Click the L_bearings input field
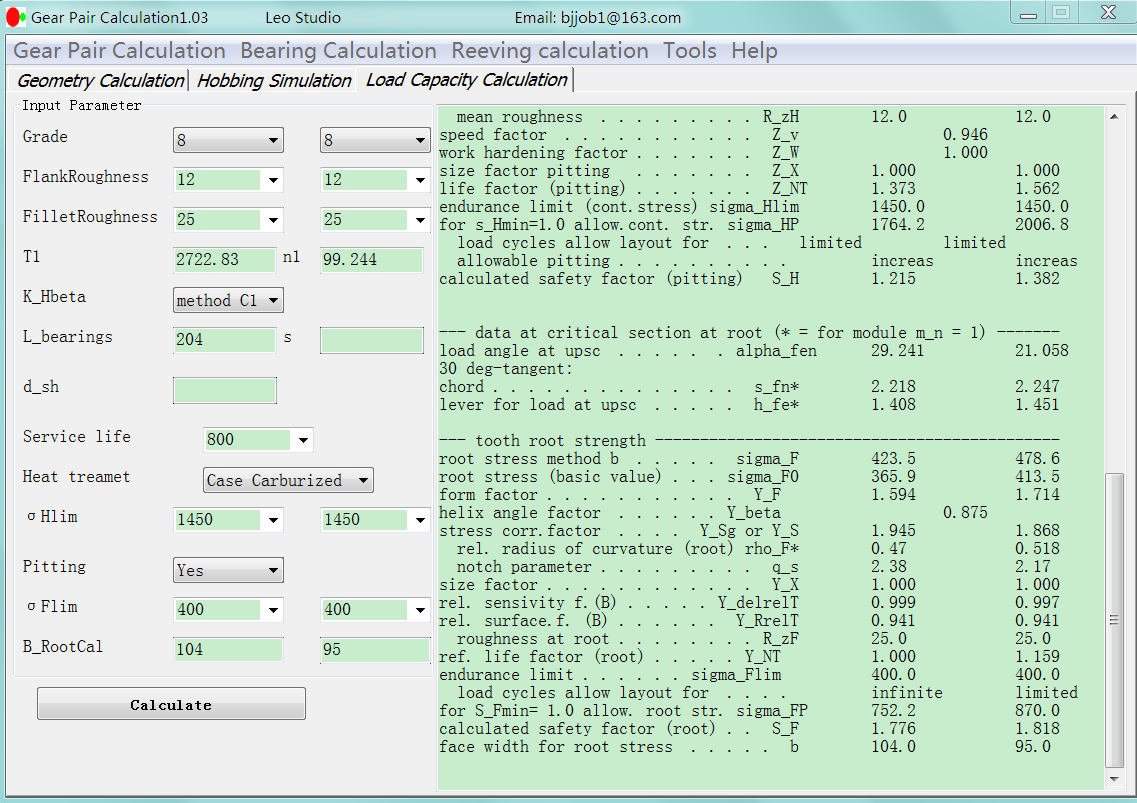The image size is (1137, 803). (x=225, y=339)
